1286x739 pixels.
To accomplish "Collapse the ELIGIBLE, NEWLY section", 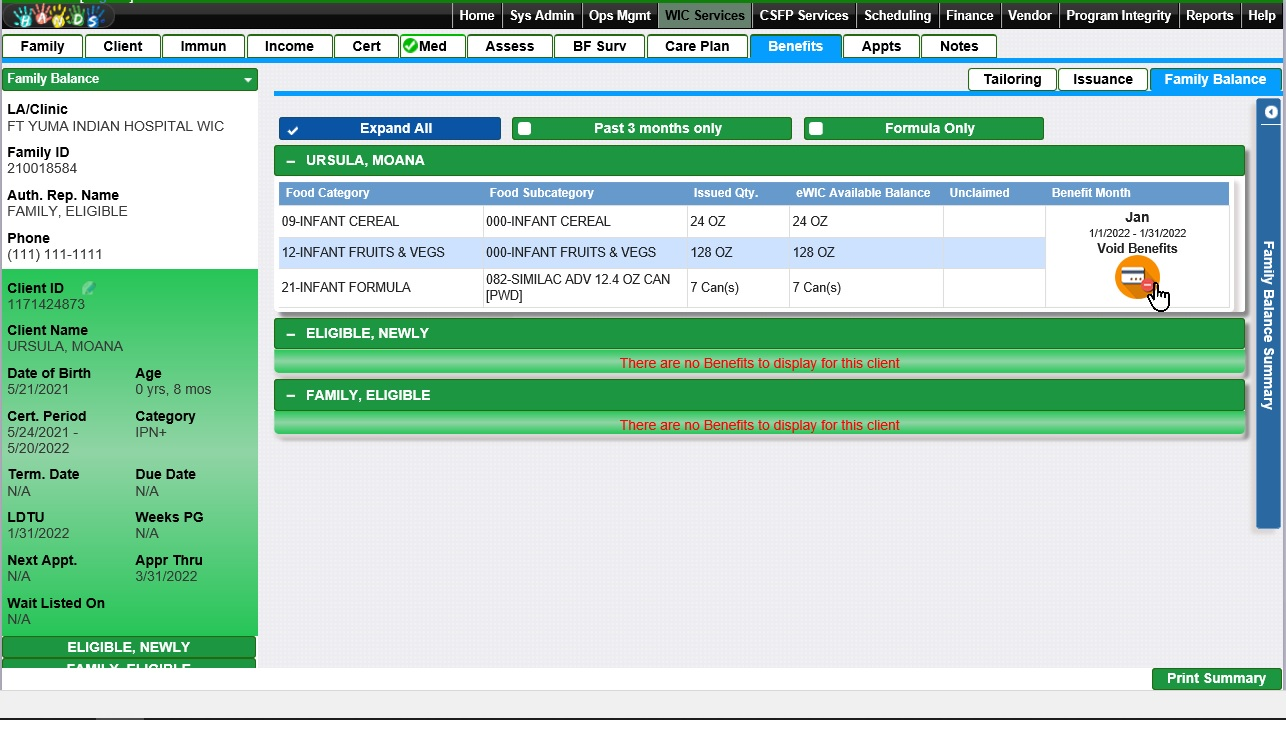I will 291,334.
